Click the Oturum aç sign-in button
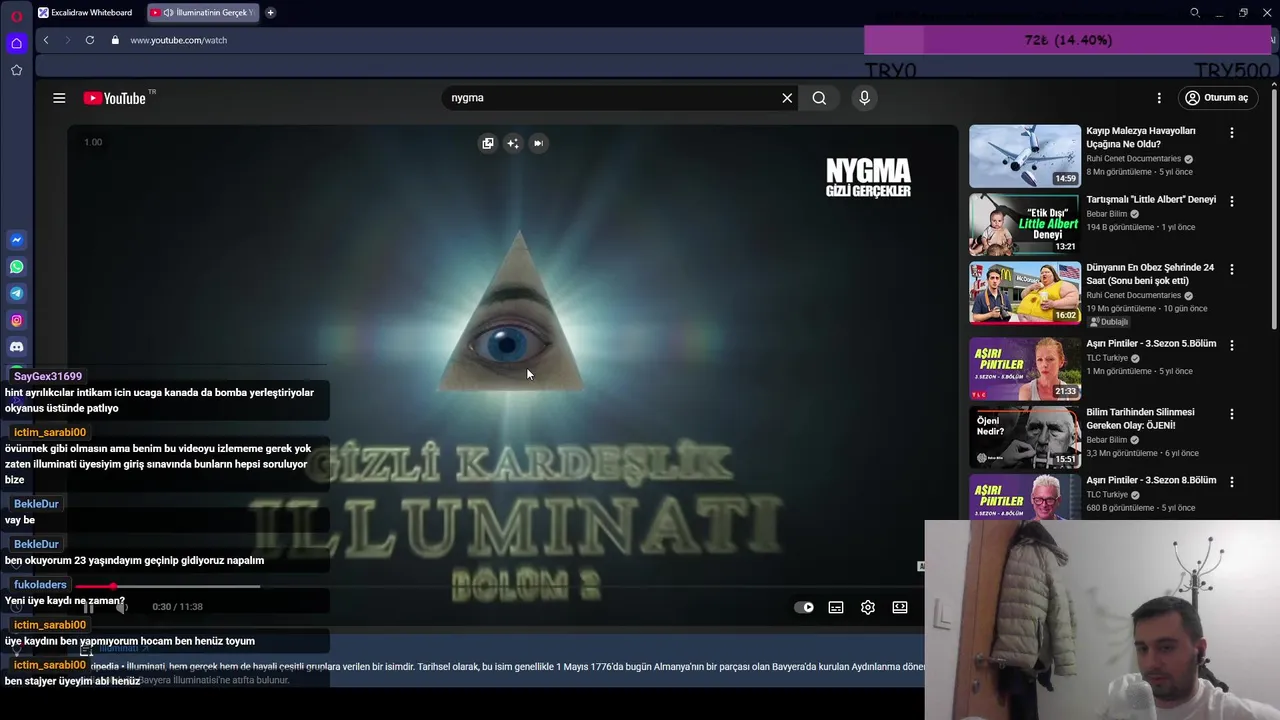Viewport: 1280px width, 720px height. coord(1216,98)
